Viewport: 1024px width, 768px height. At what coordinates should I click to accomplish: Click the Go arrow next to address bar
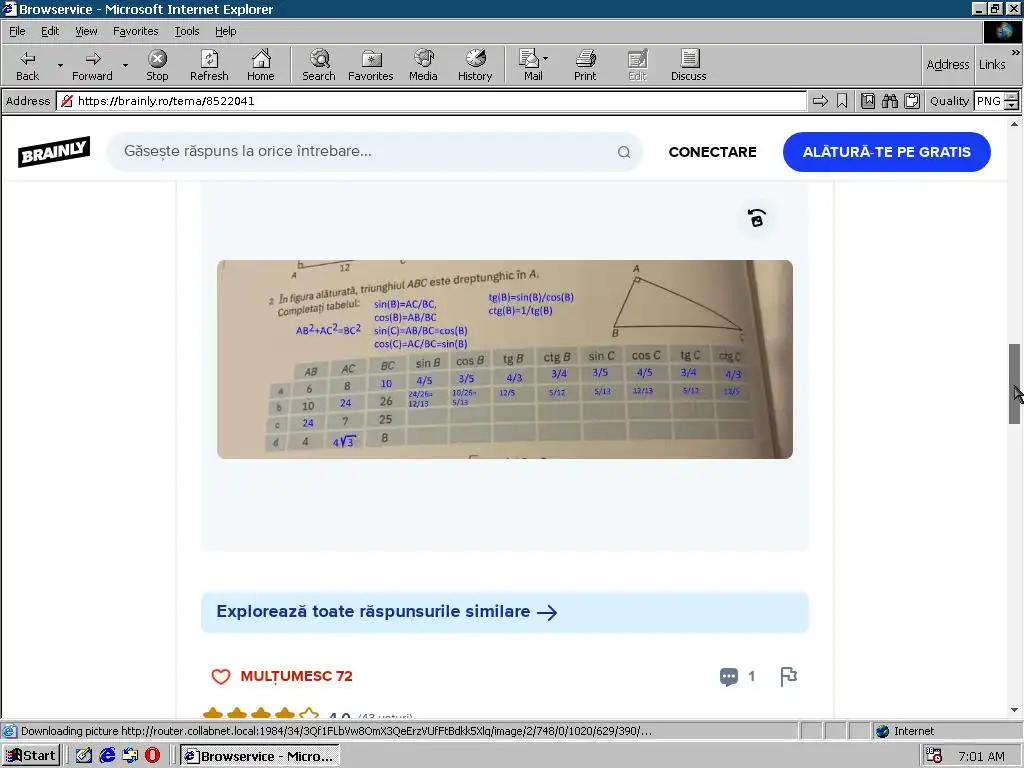click(x=820, y=101)
